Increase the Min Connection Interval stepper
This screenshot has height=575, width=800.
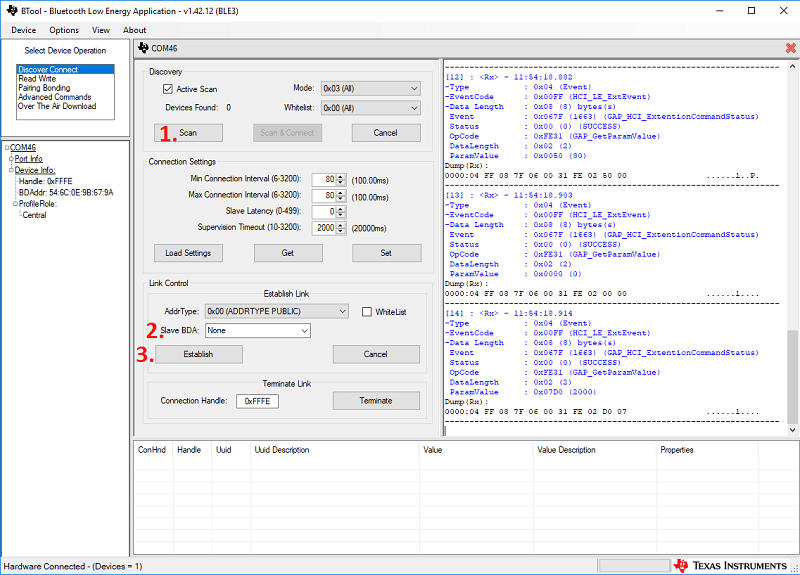coord(341,176)
